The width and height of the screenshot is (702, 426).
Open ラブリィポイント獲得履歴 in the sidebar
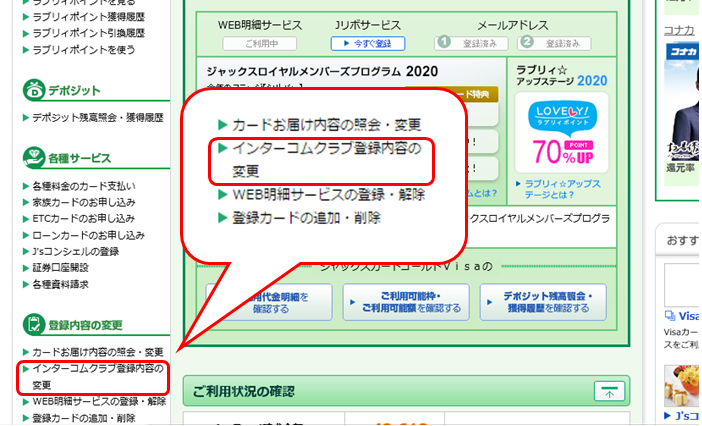point(89,17)
